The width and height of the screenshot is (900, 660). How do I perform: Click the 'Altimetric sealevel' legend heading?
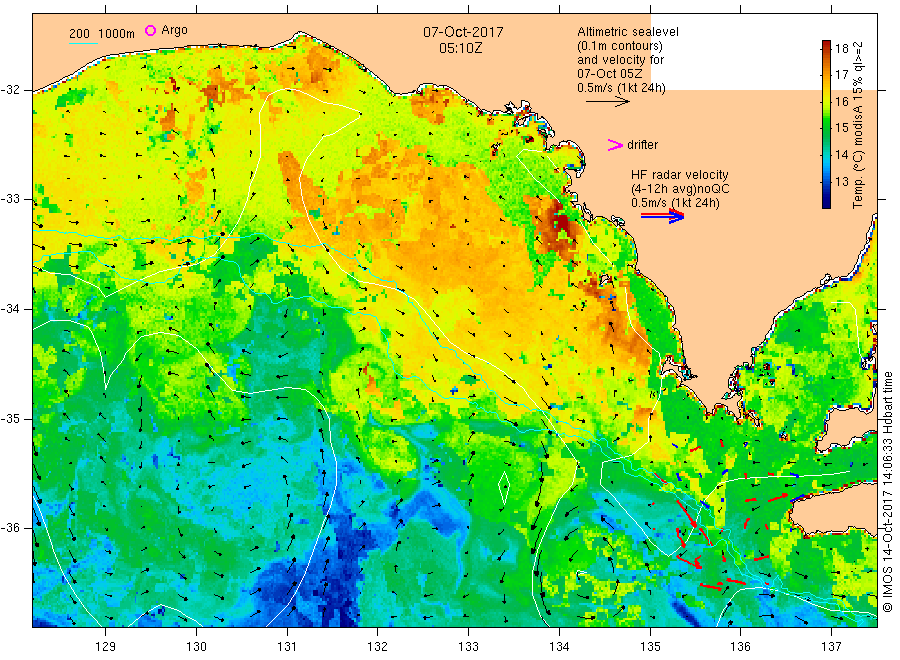point(628,32)
